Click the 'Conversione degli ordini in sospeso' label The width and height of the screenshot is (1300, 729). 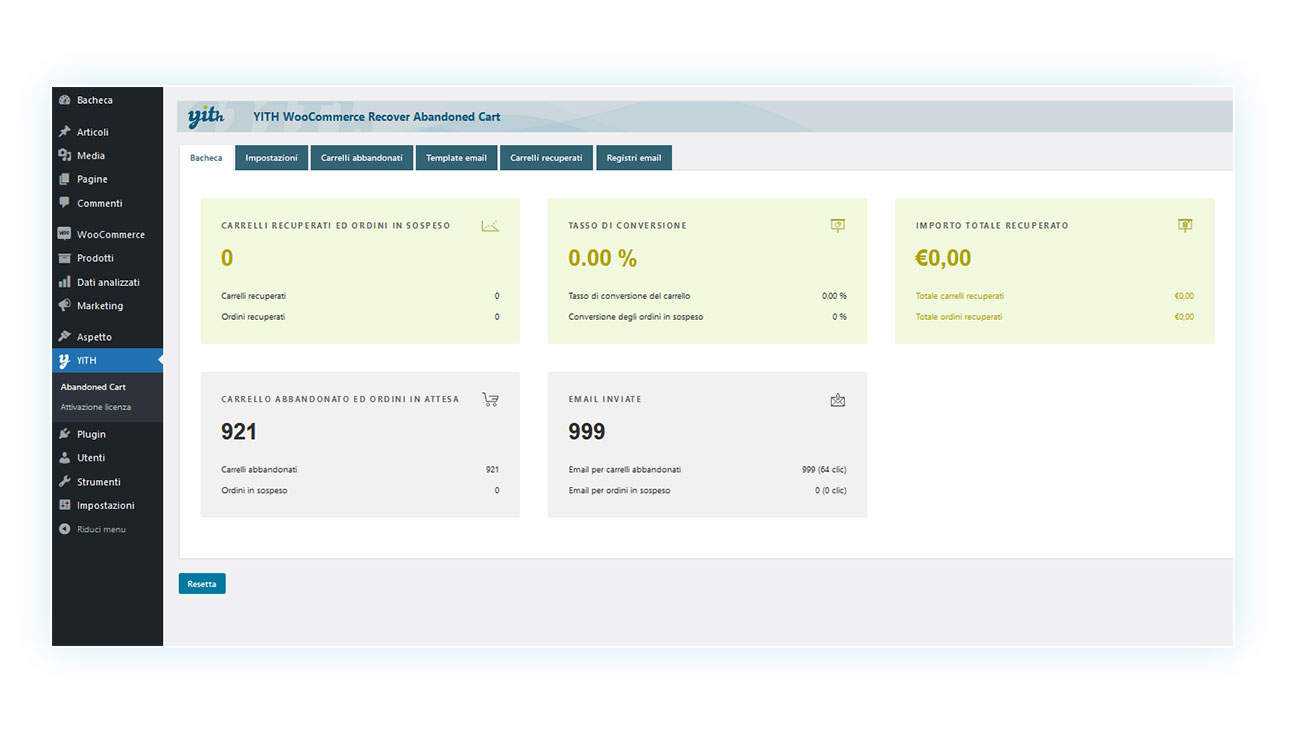coord(636,317)
